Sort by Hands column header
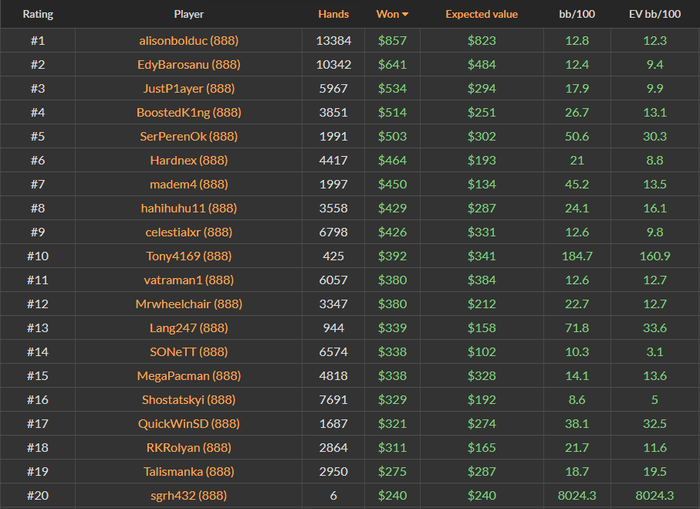Screen dimensions: 700x509 [333, 15]
